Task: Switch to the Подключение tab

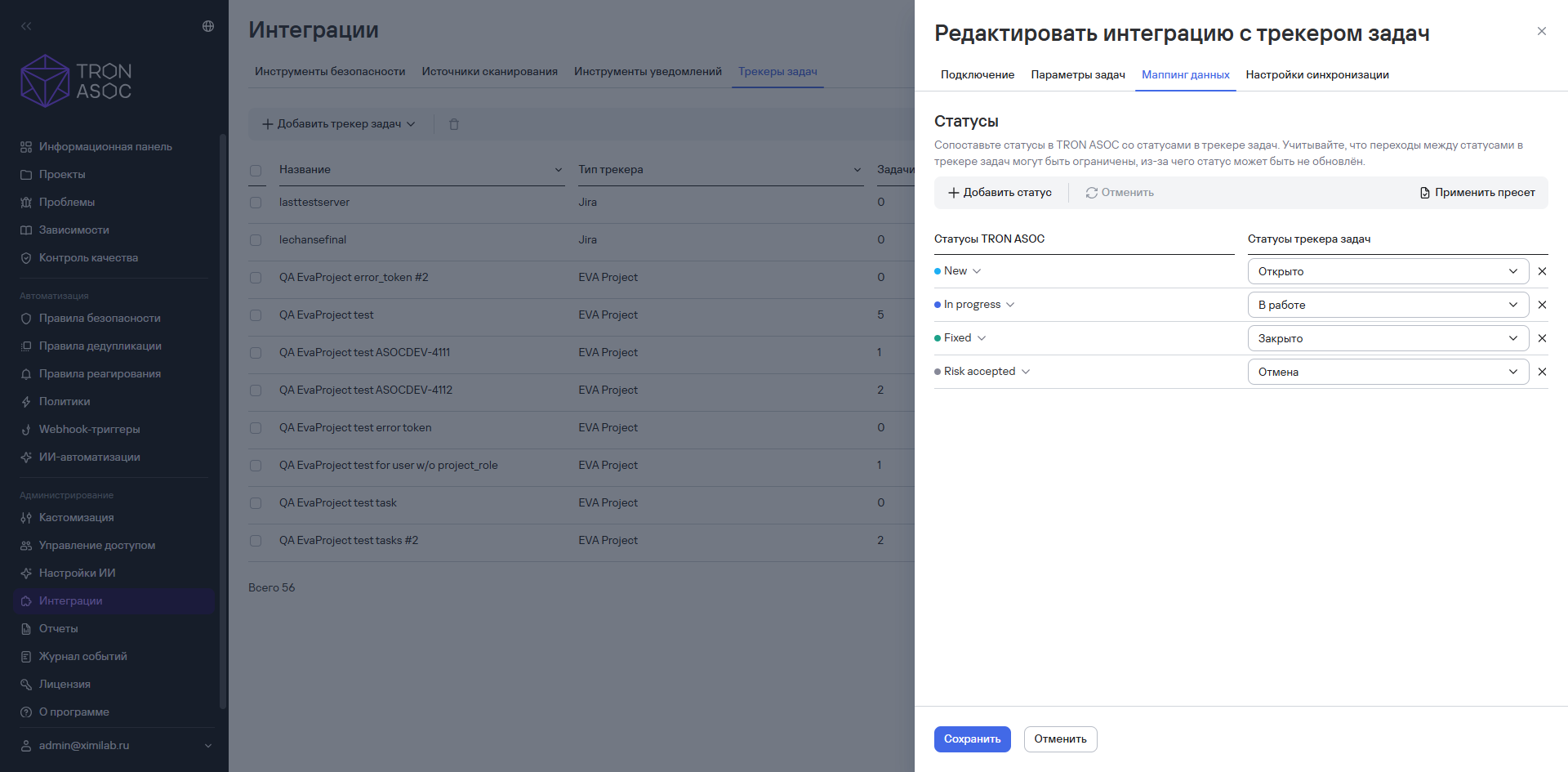Action: point(978,74)
